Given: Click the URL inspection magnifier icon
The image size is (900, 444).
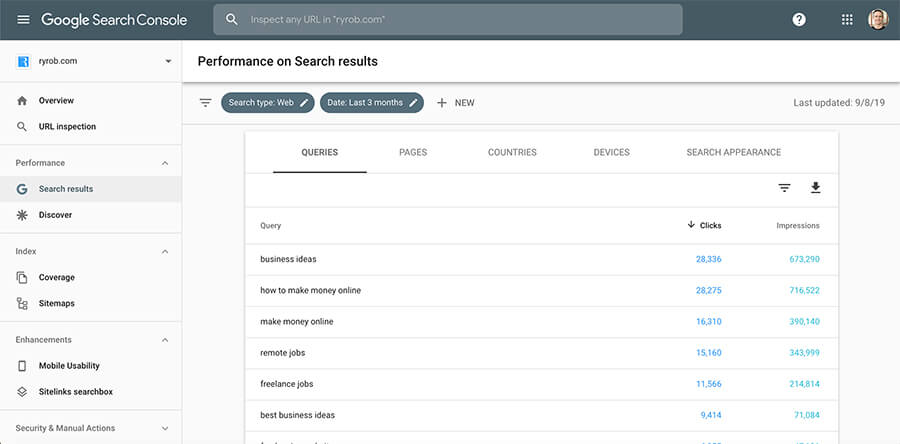Looking at the screenshot, I should [22, 127].
